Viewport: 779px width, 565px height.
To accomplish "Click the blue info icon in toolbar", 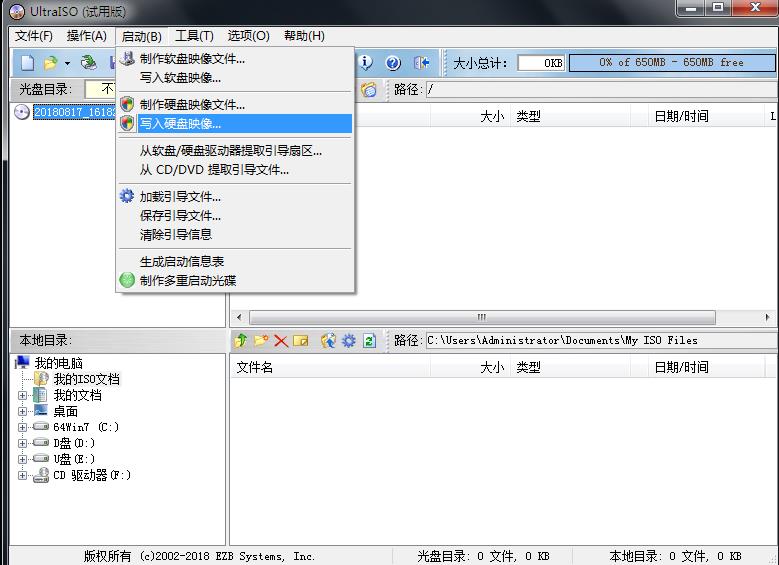I will pos(366,63).
